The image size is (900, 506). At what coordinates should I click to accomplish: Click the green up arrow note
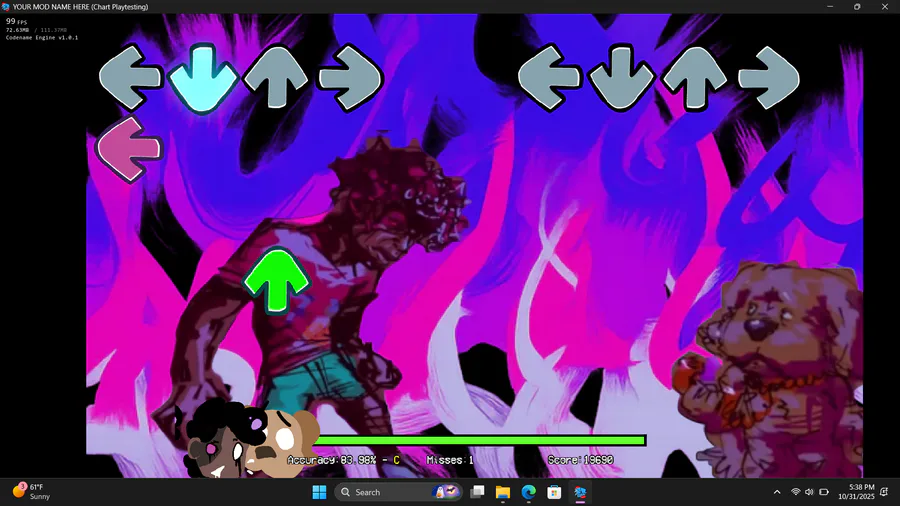[x=277, y=281]
